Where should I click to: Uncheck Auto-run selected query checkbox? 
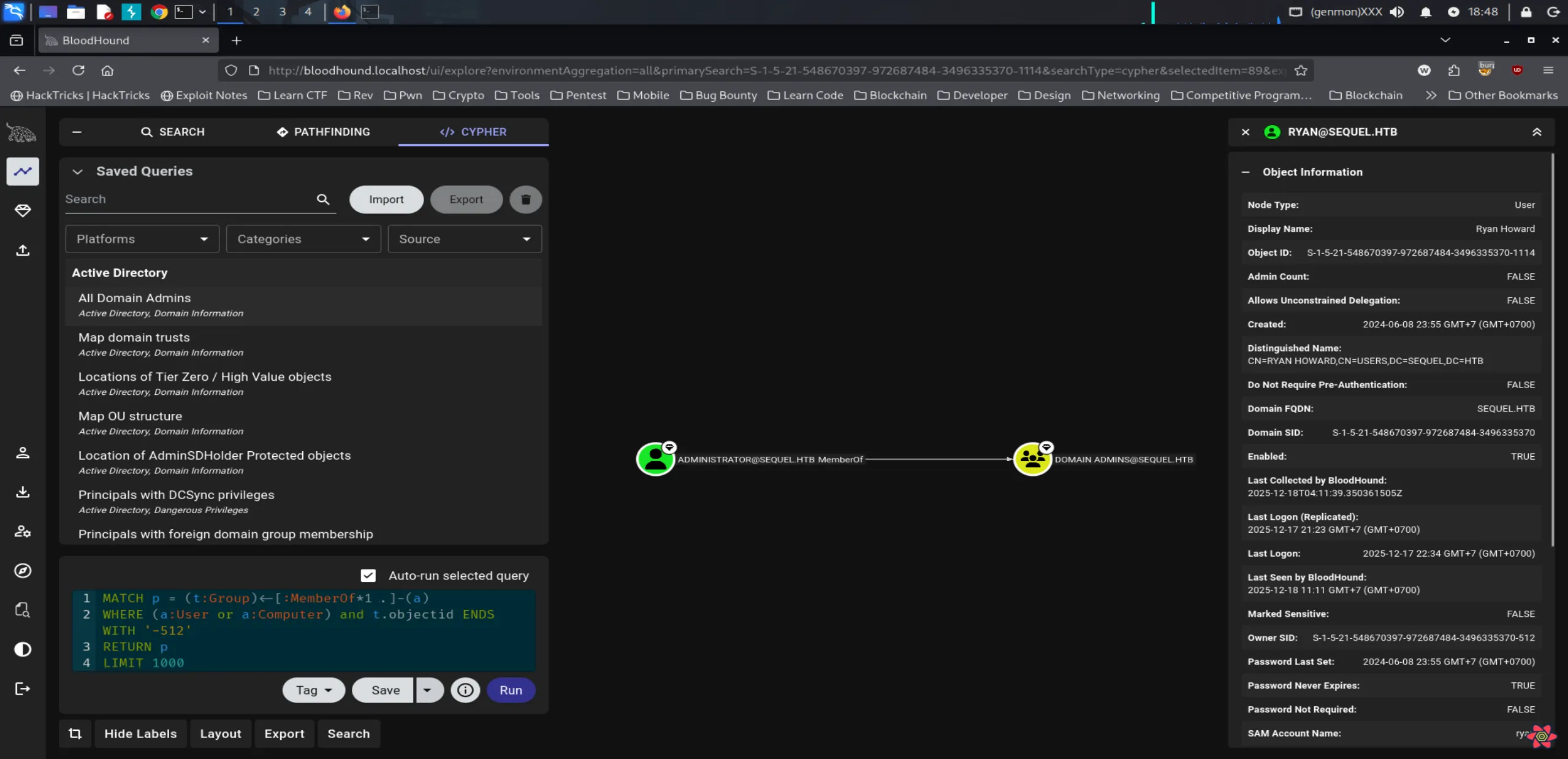(x=368, y=575)
